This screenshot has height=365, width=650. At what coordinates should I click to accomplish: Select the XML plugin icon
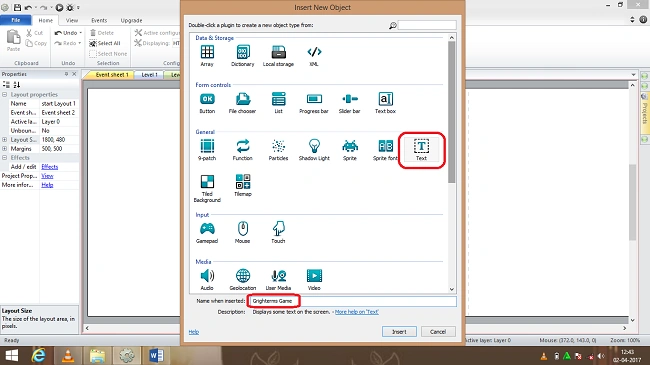[x=314, y=56]
